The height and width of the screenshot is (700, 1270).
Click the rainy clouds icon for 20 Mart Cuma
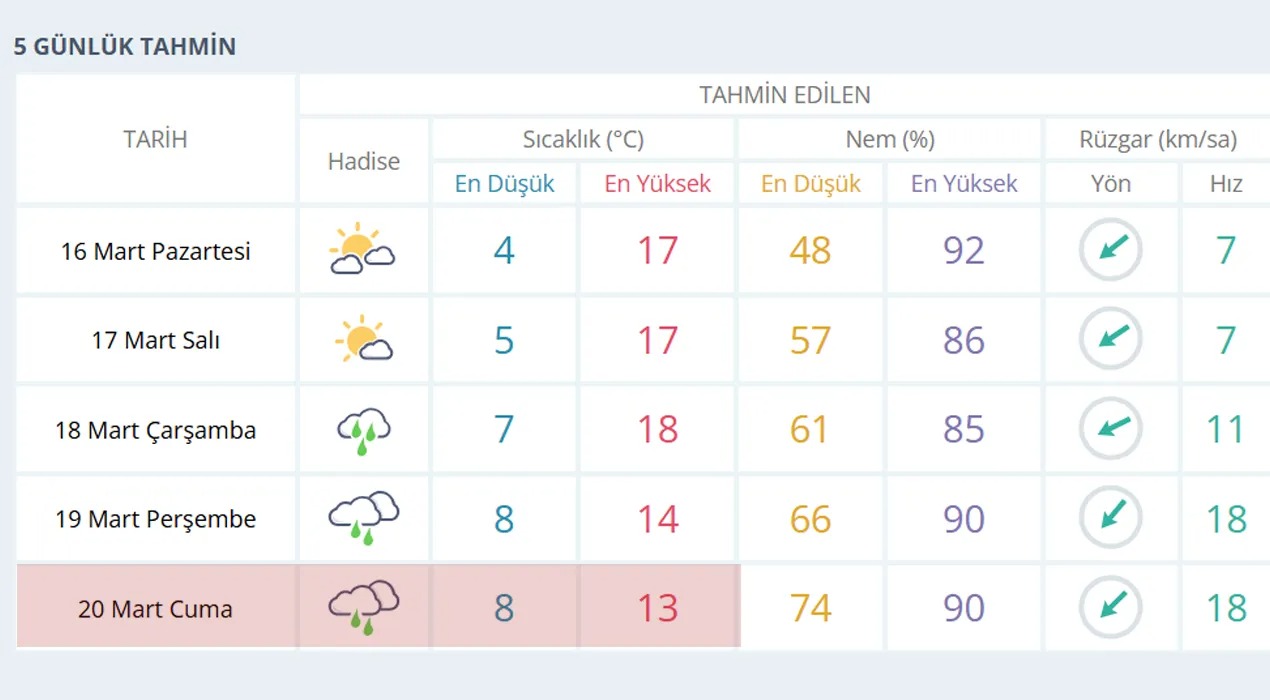pos(363,608)
